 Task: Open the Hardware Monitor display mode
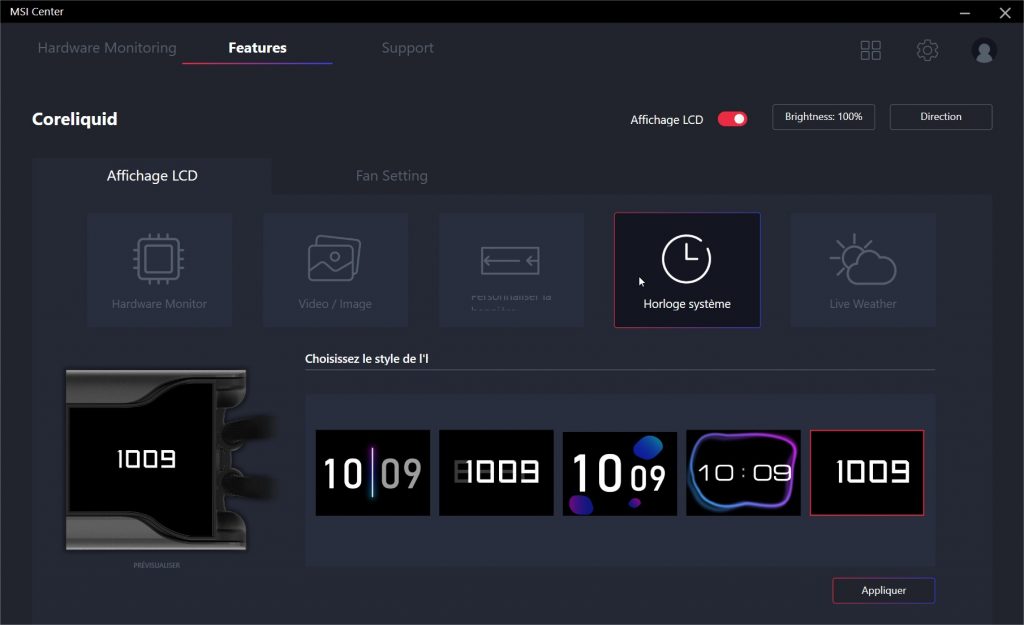click(159, 270)
